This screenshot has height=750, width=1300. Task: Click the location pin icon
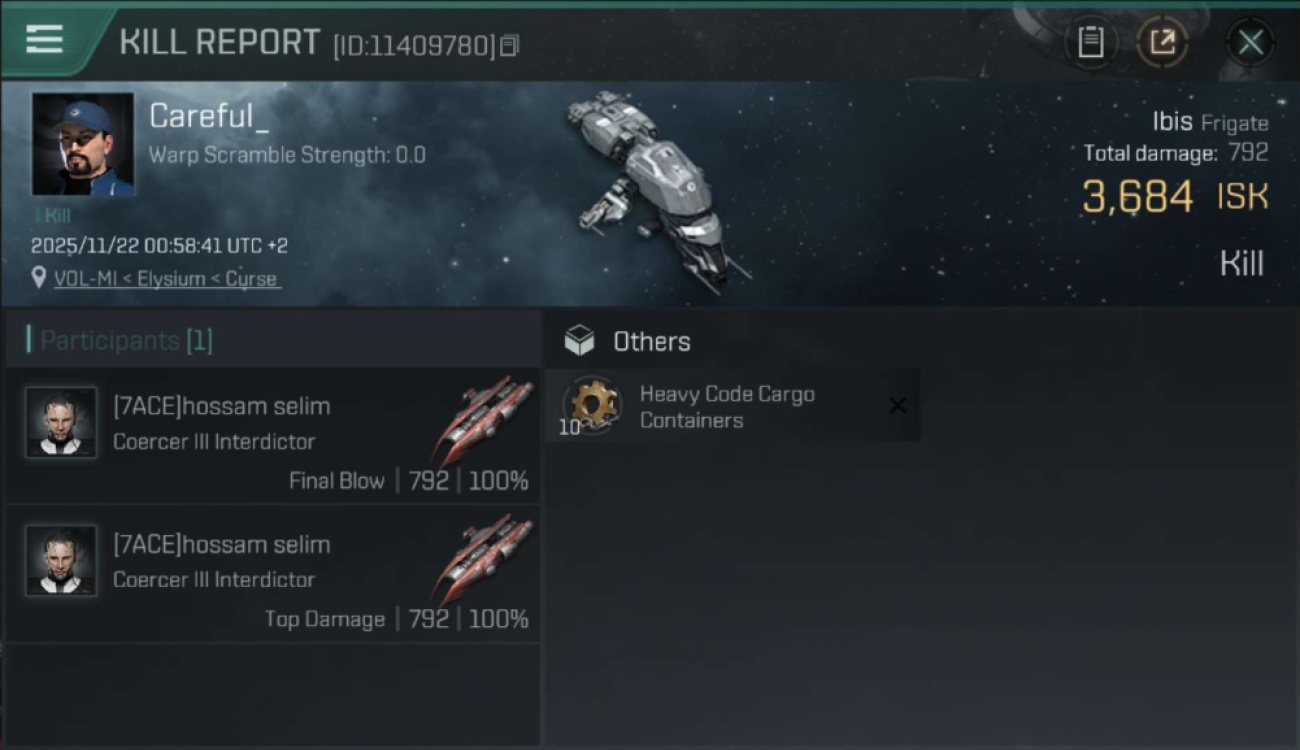click(39, 278)
